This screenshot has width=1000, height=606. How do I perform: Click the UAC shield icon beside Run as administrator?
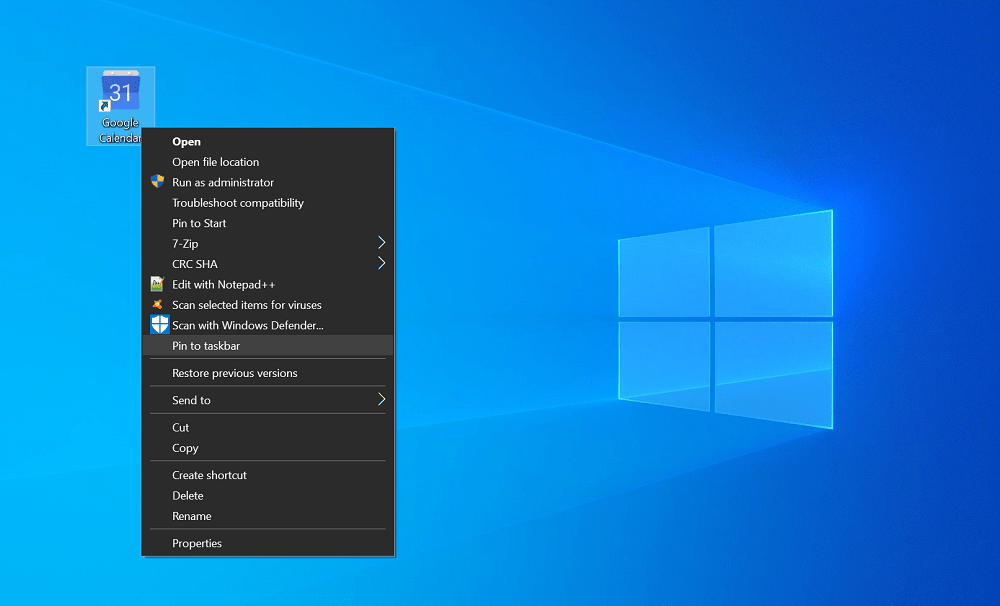(x=158, y=182)
